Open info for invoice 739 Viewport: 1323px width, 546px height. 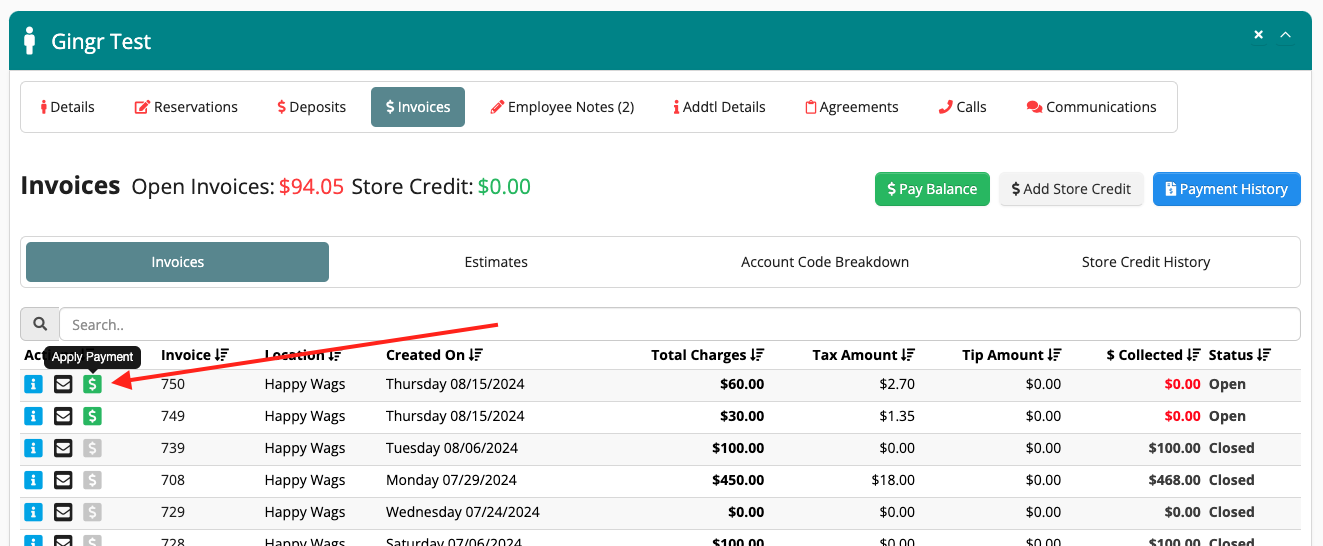33,448
